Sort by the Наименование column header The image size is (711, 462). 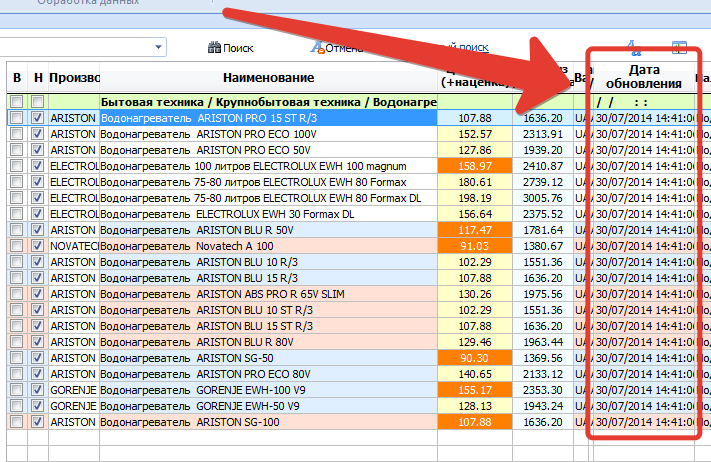click(x=268, y=78)
